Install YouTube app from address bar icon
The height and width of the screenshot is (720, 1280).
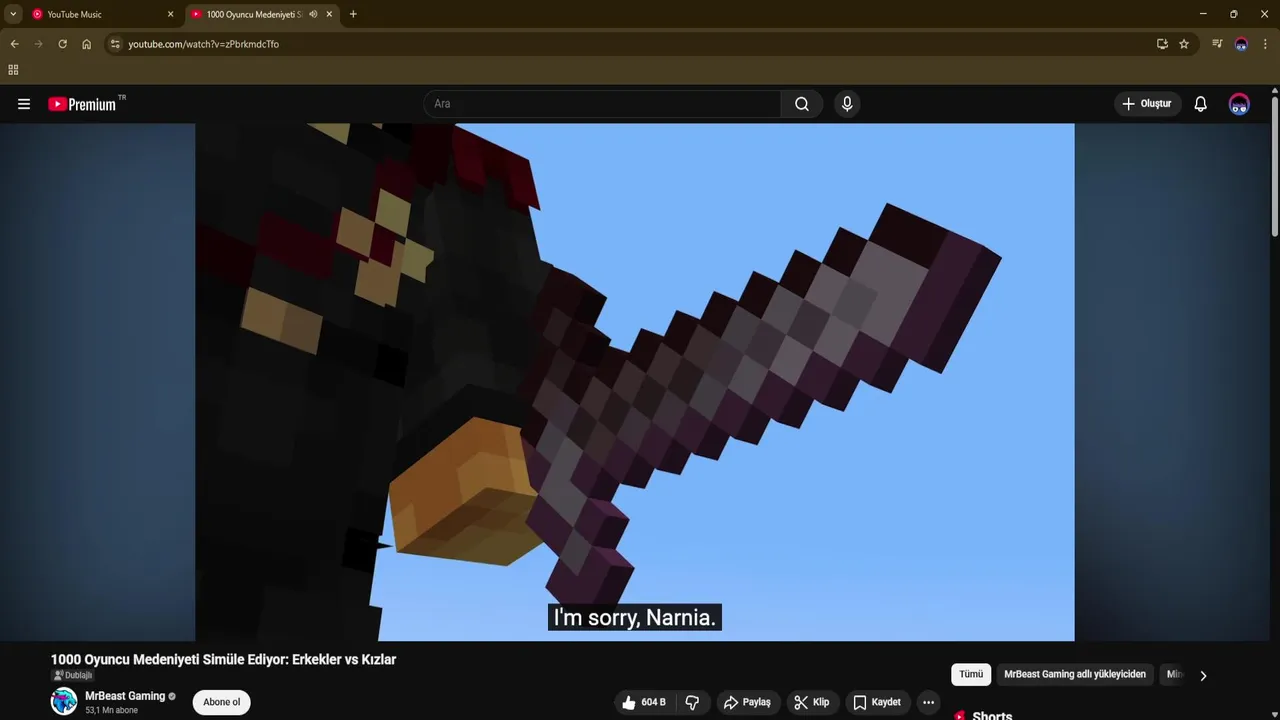tap(1162, 44)
